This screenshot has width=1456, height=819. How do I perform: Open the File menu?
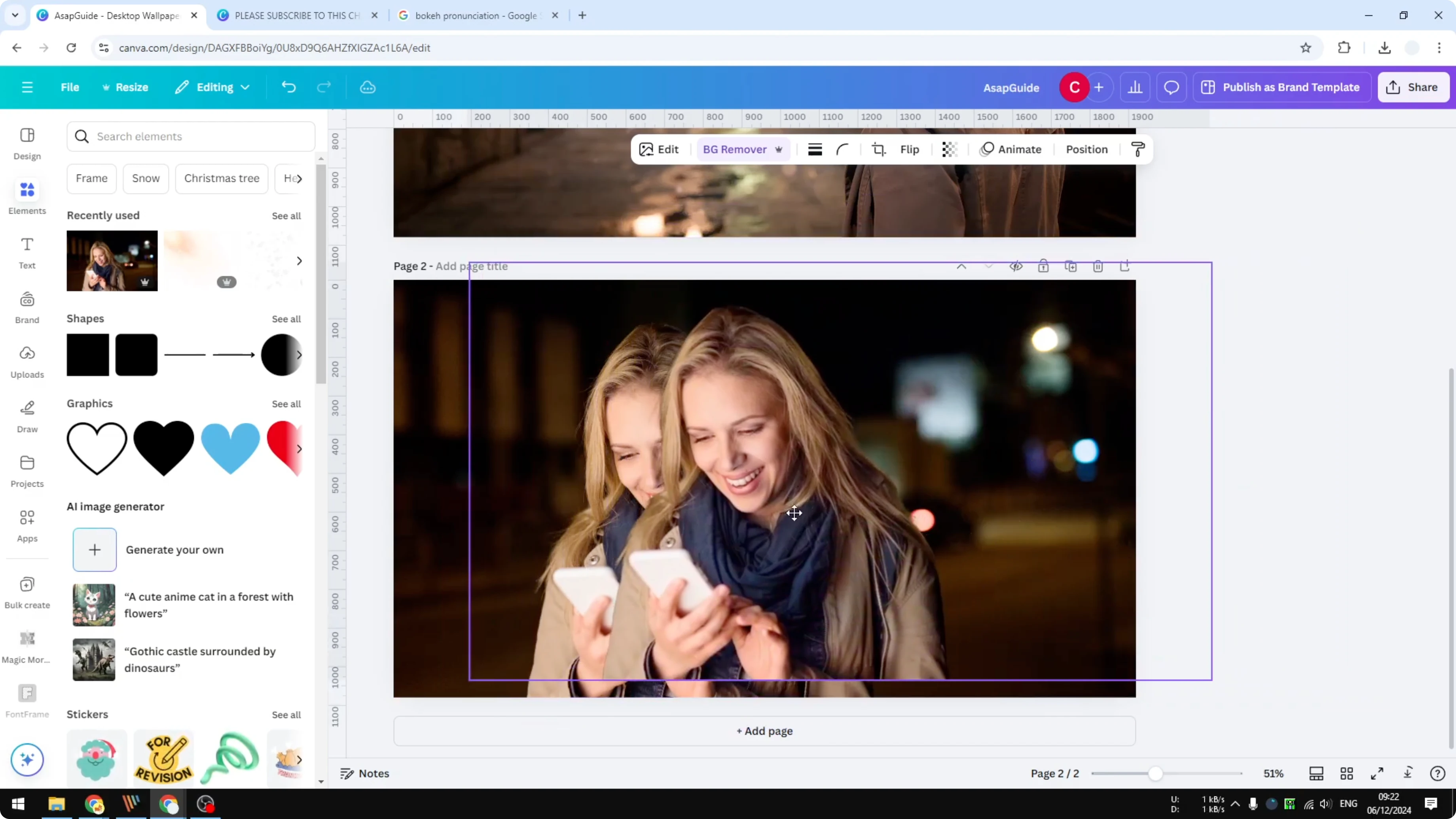[x=70, y=87]
